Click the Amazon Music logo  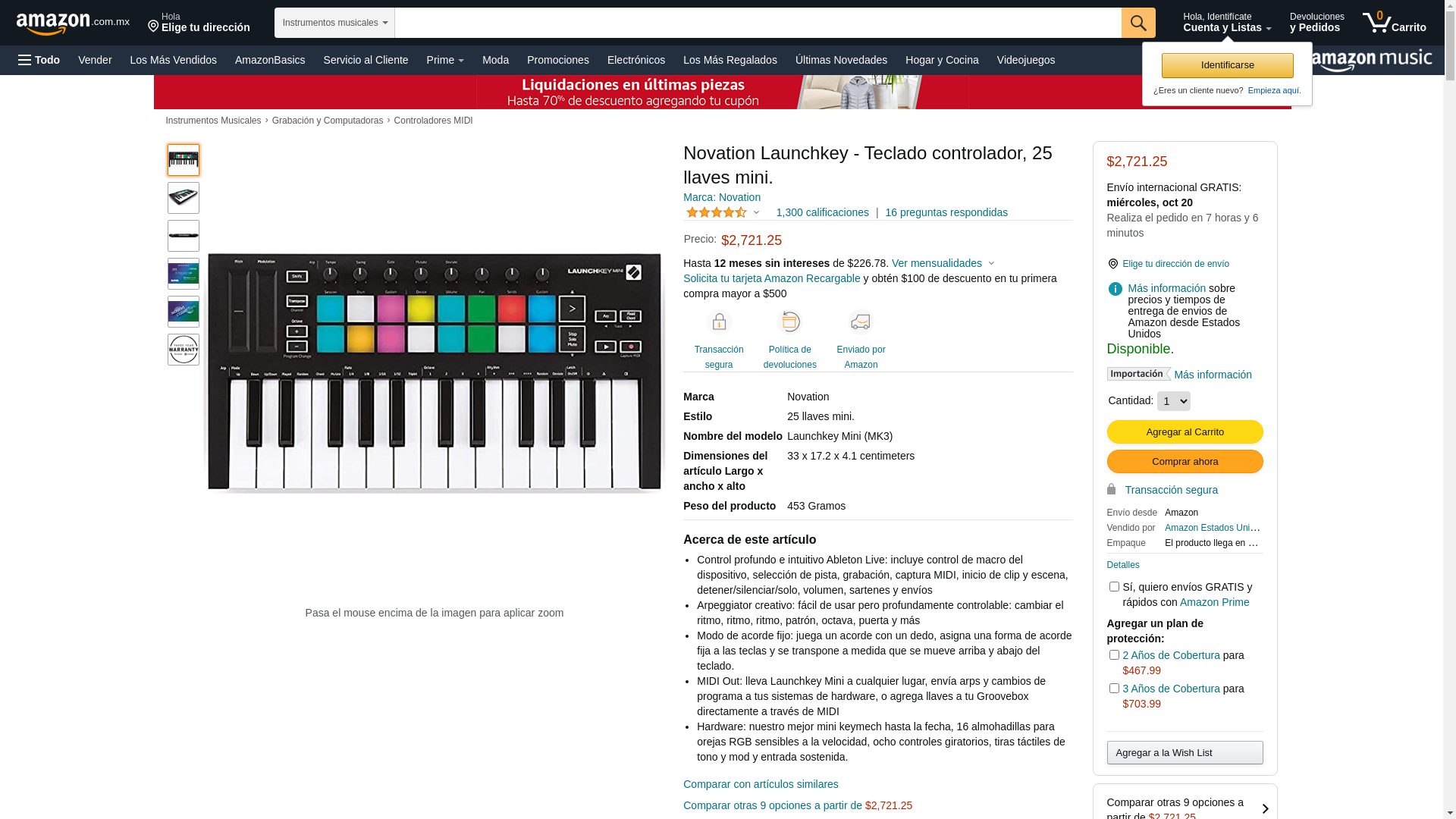click(x=1371, y=61)
